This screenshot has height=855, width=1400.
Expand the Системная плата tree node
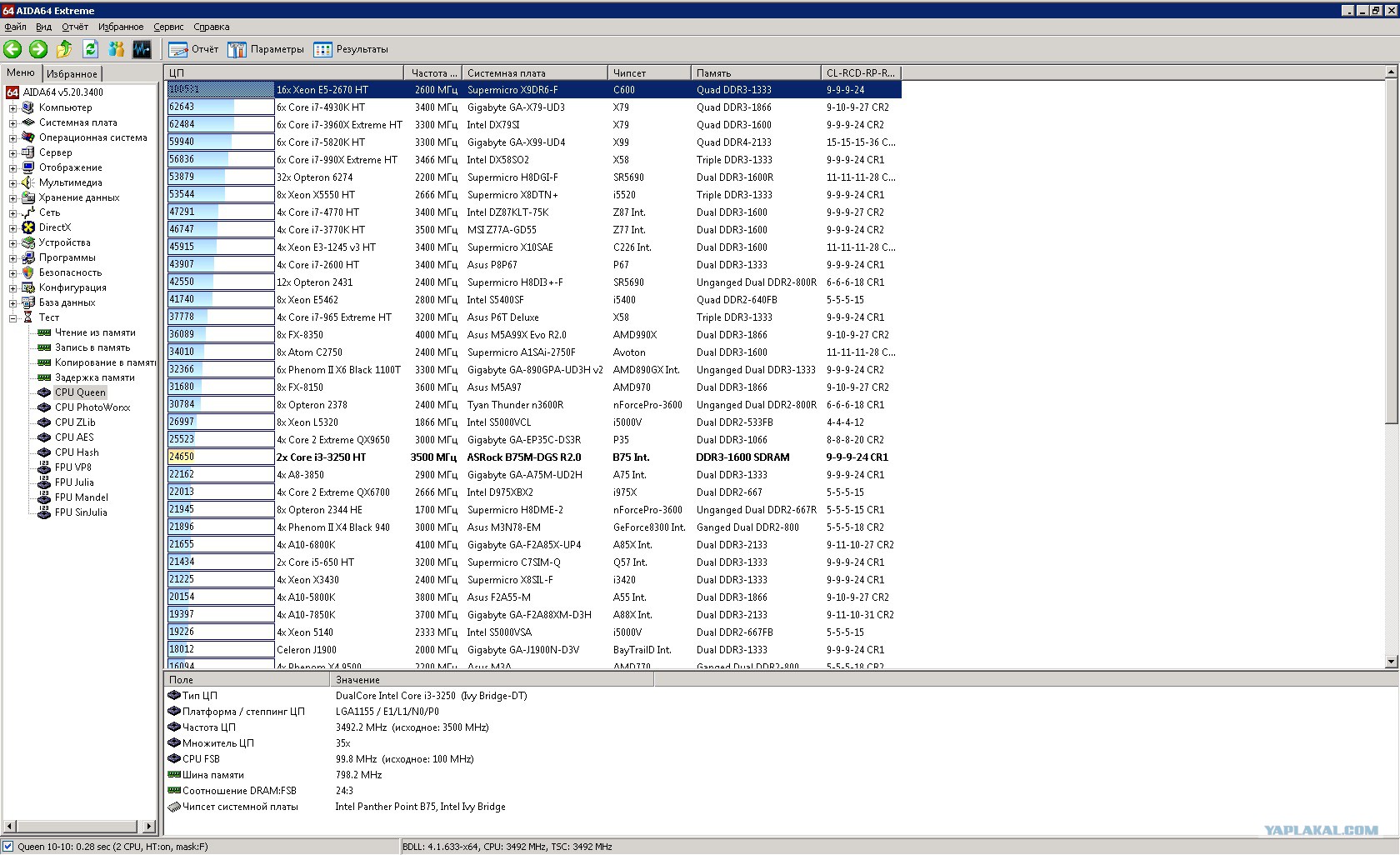coord(12,122)
